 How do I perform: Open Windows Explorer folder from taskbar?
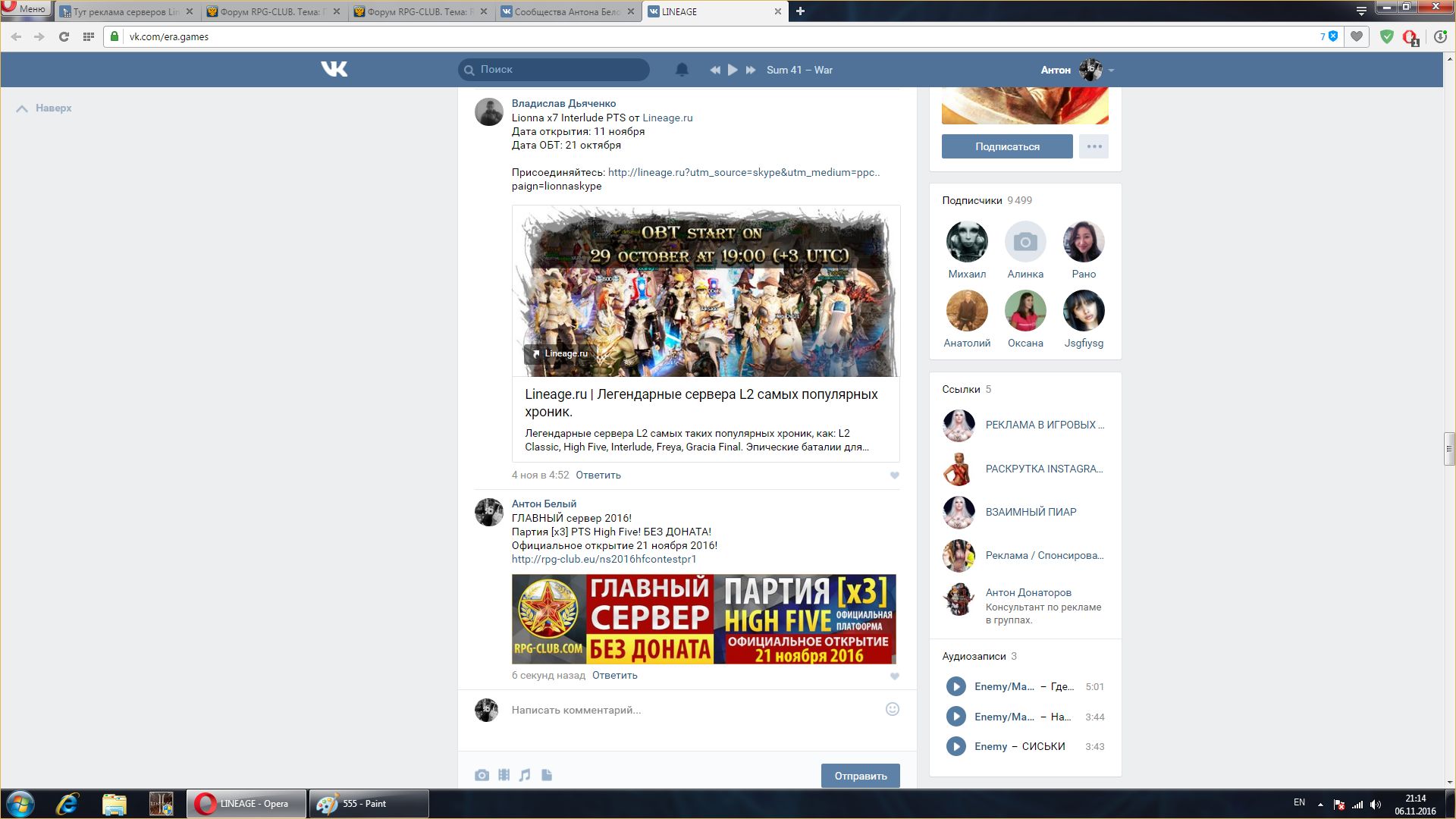click(114, 804)
